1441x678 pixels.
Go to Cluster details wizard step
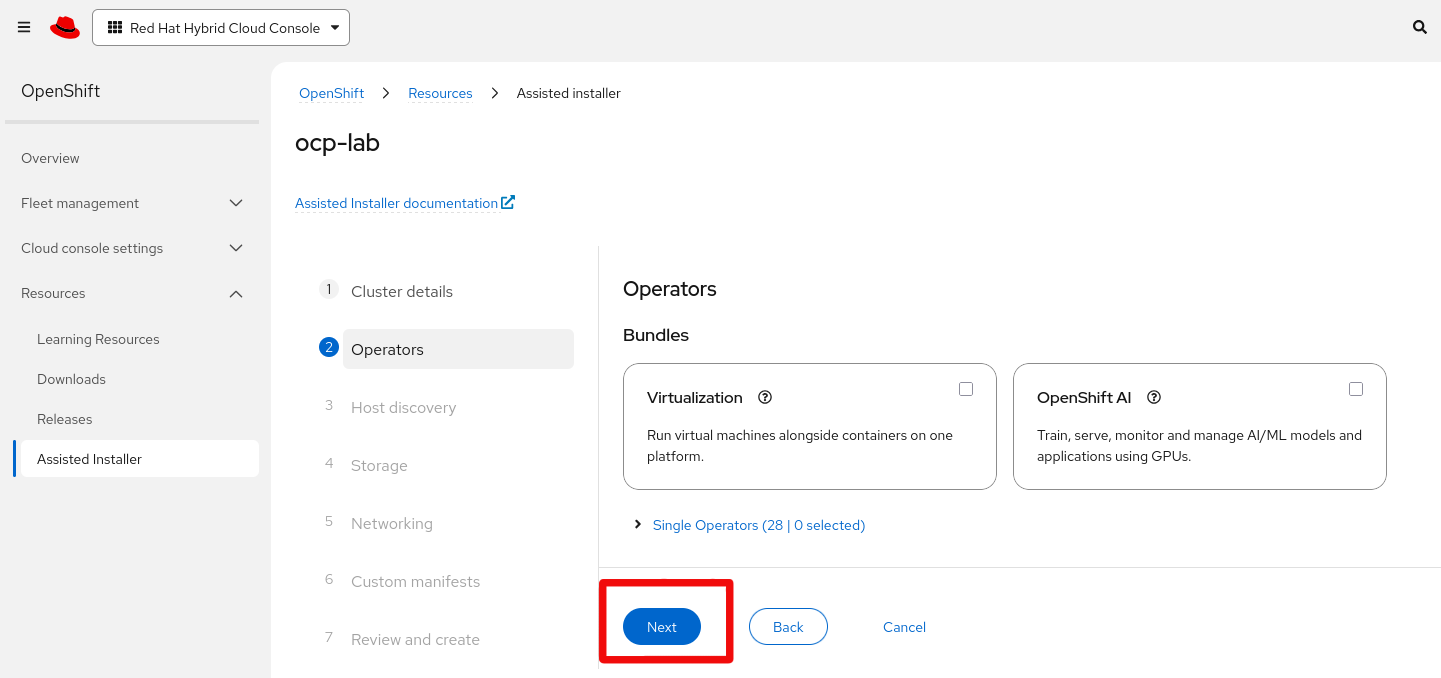pyautogui.click(x=402, y=291)
